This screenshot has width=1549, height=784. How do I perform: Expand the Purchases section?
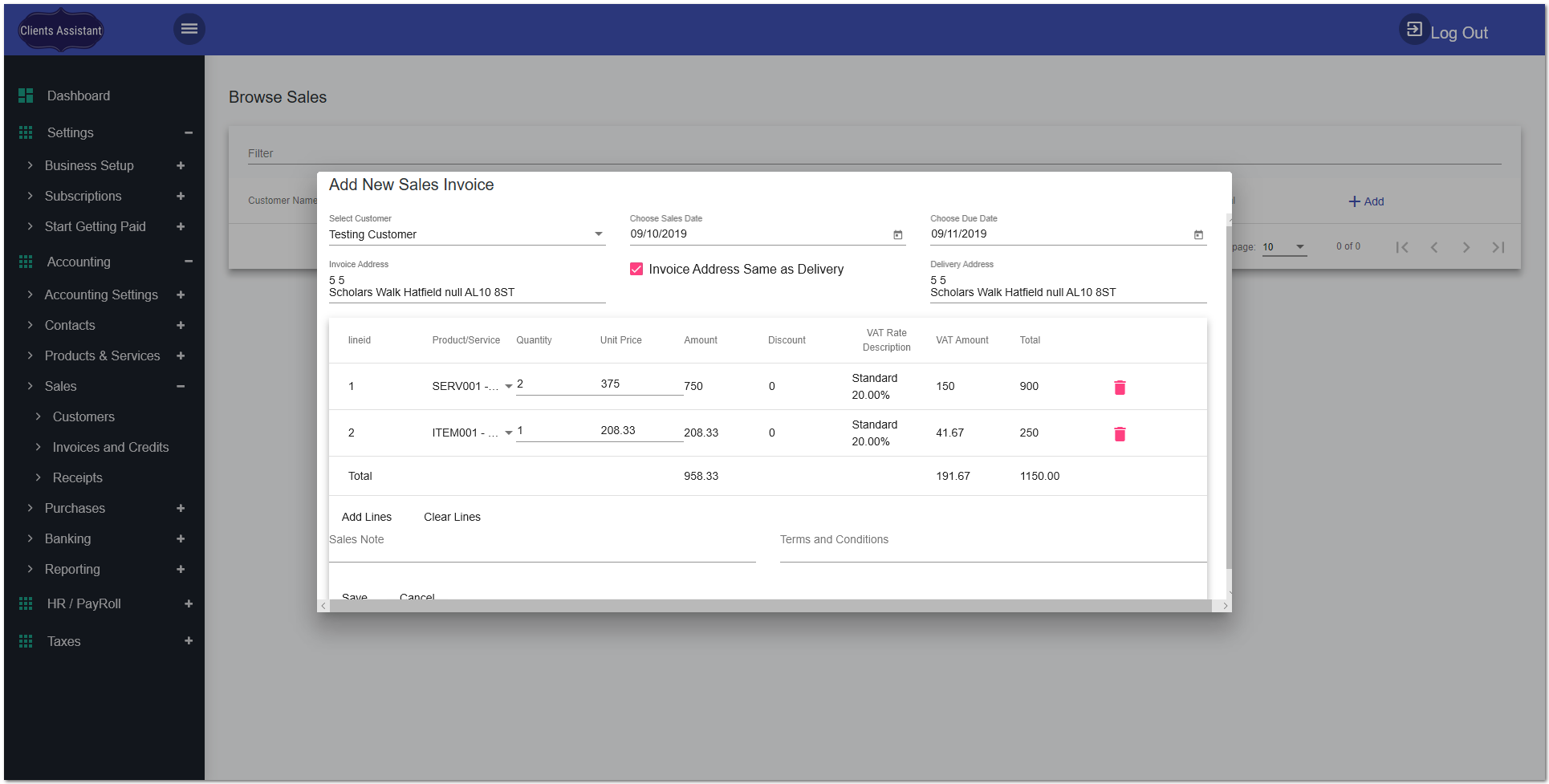click(180, 508)
